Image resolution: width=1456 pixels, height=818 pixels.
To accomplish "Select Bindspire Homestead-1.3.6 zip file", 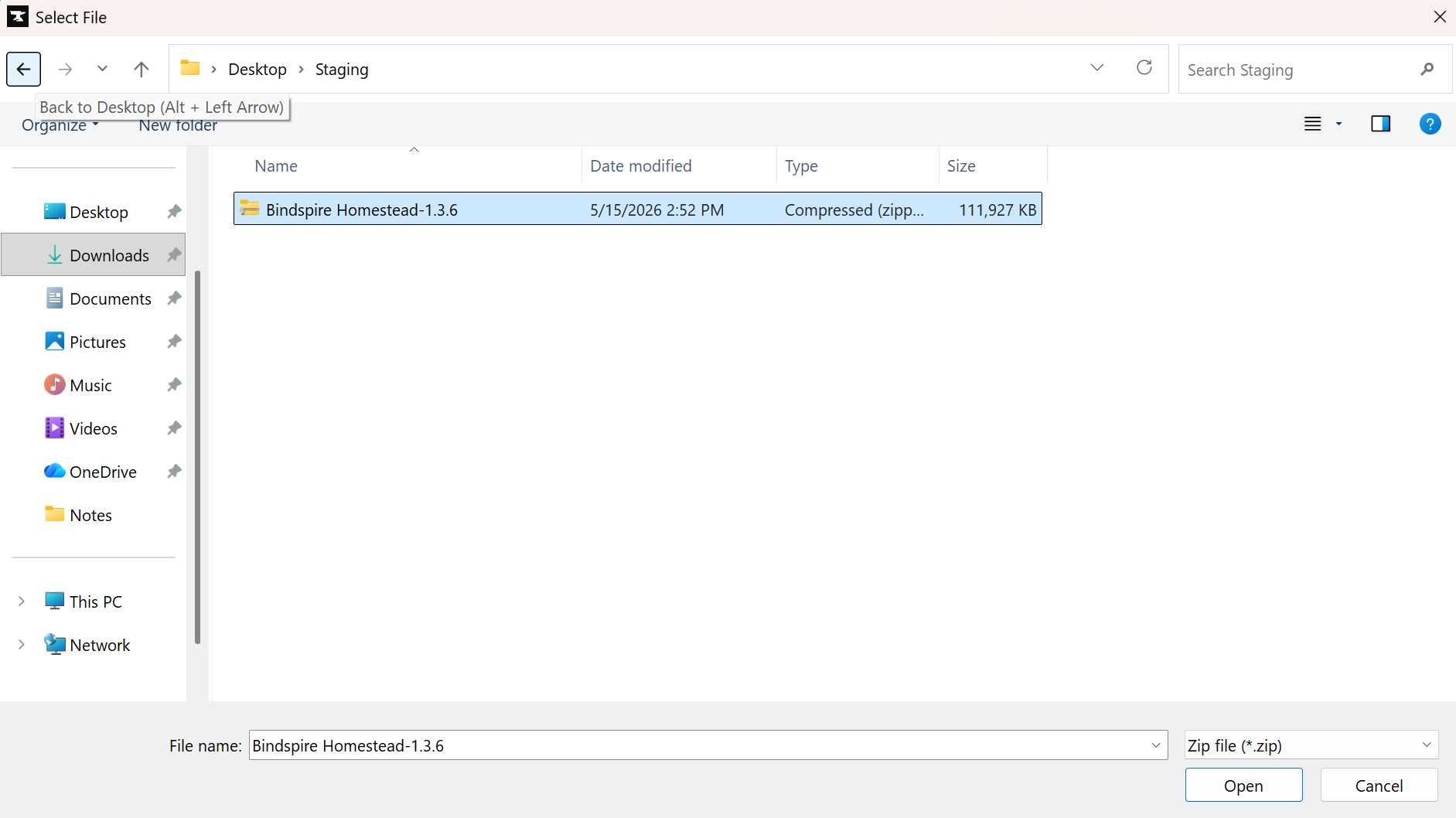I will pyautogui.click(x=637, y=209).
